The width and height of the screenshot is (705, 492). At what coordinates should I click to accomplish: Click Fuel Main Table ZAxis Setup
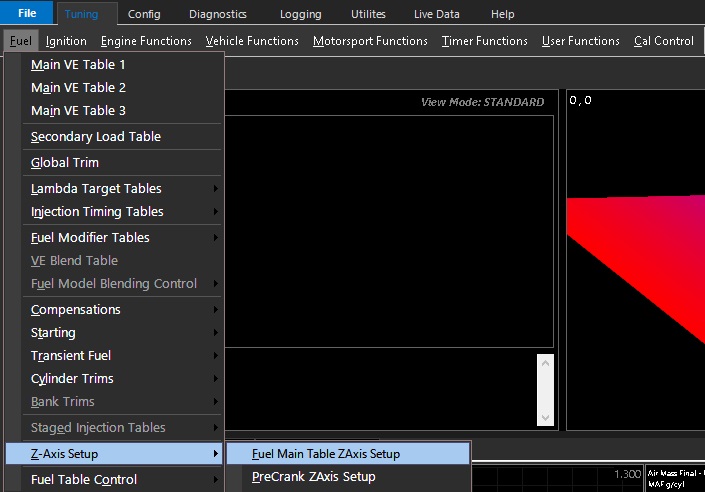click(326, 454)
